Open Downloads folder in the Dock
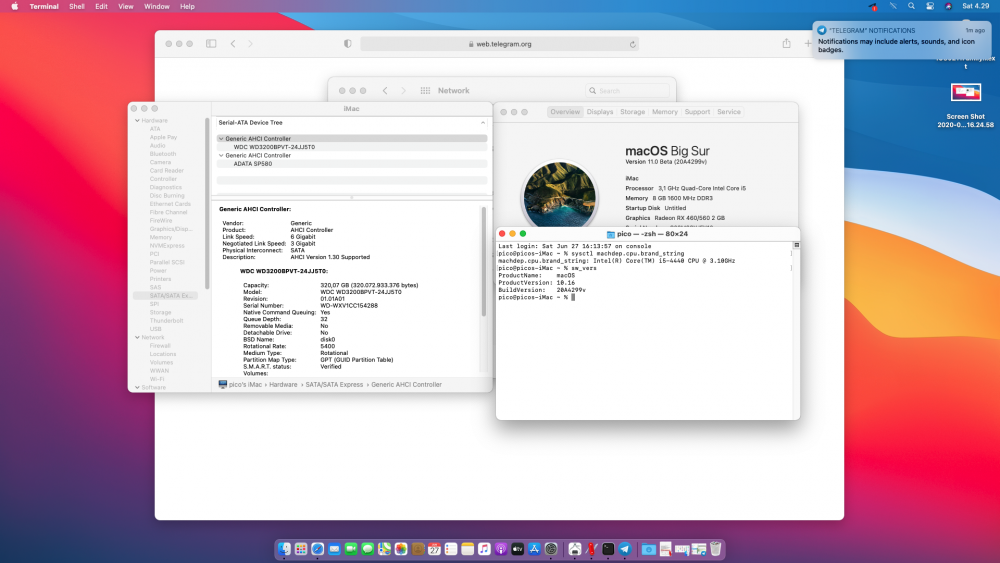 point(649,549)
